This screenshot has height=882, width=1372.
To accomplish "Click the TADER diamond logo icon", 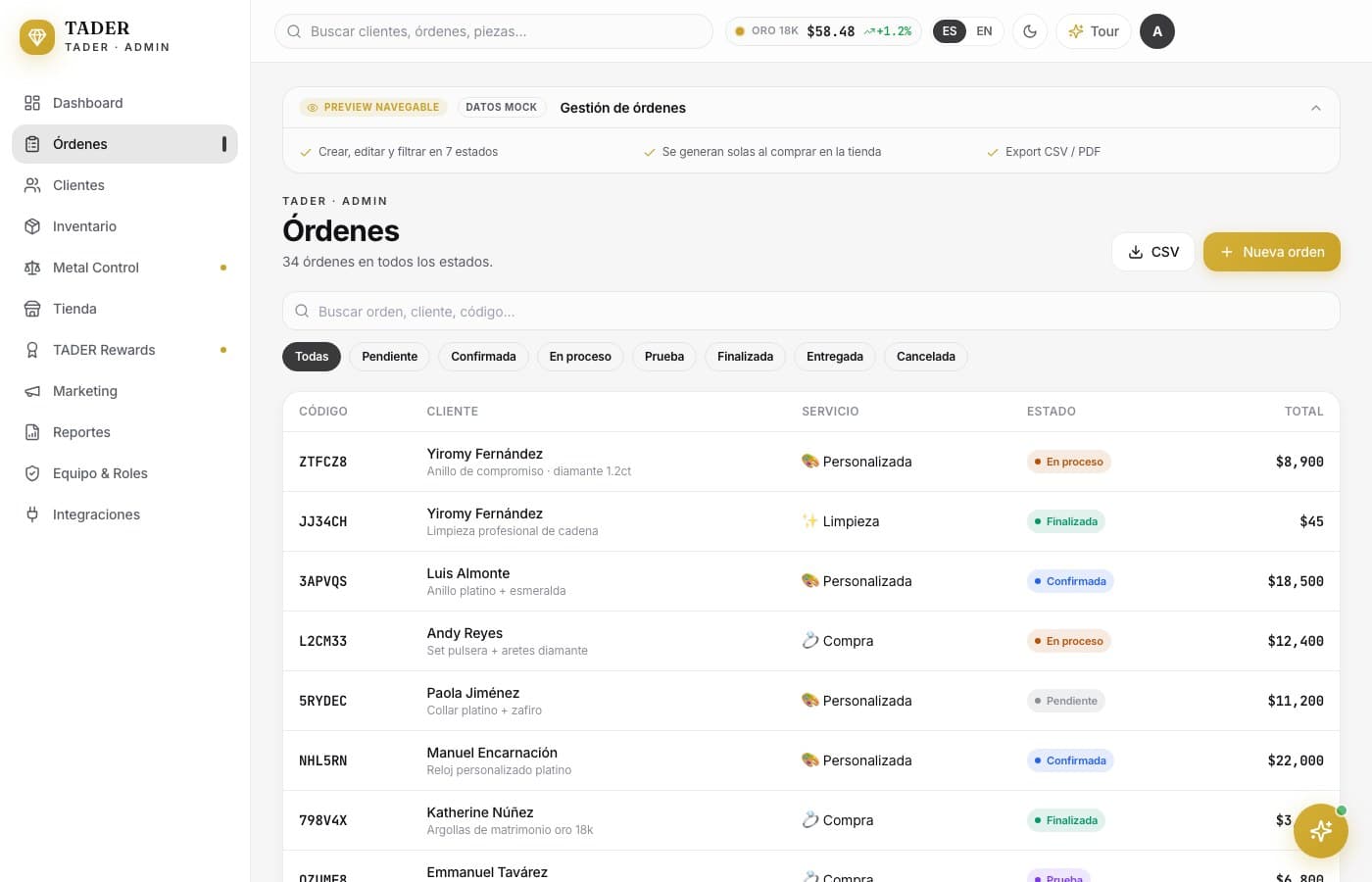I will (x=37, y=37).
